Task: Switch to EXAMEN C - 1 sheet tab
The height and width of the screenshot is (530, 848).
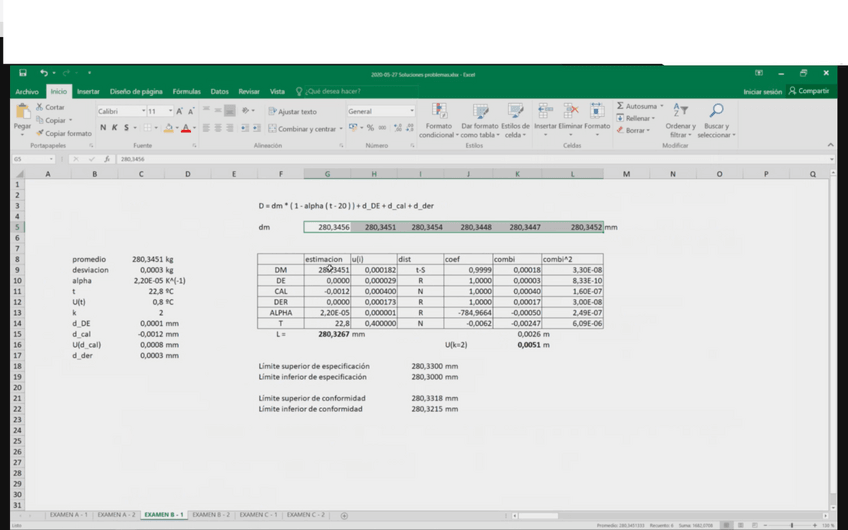Action: [x=257, y=515]
